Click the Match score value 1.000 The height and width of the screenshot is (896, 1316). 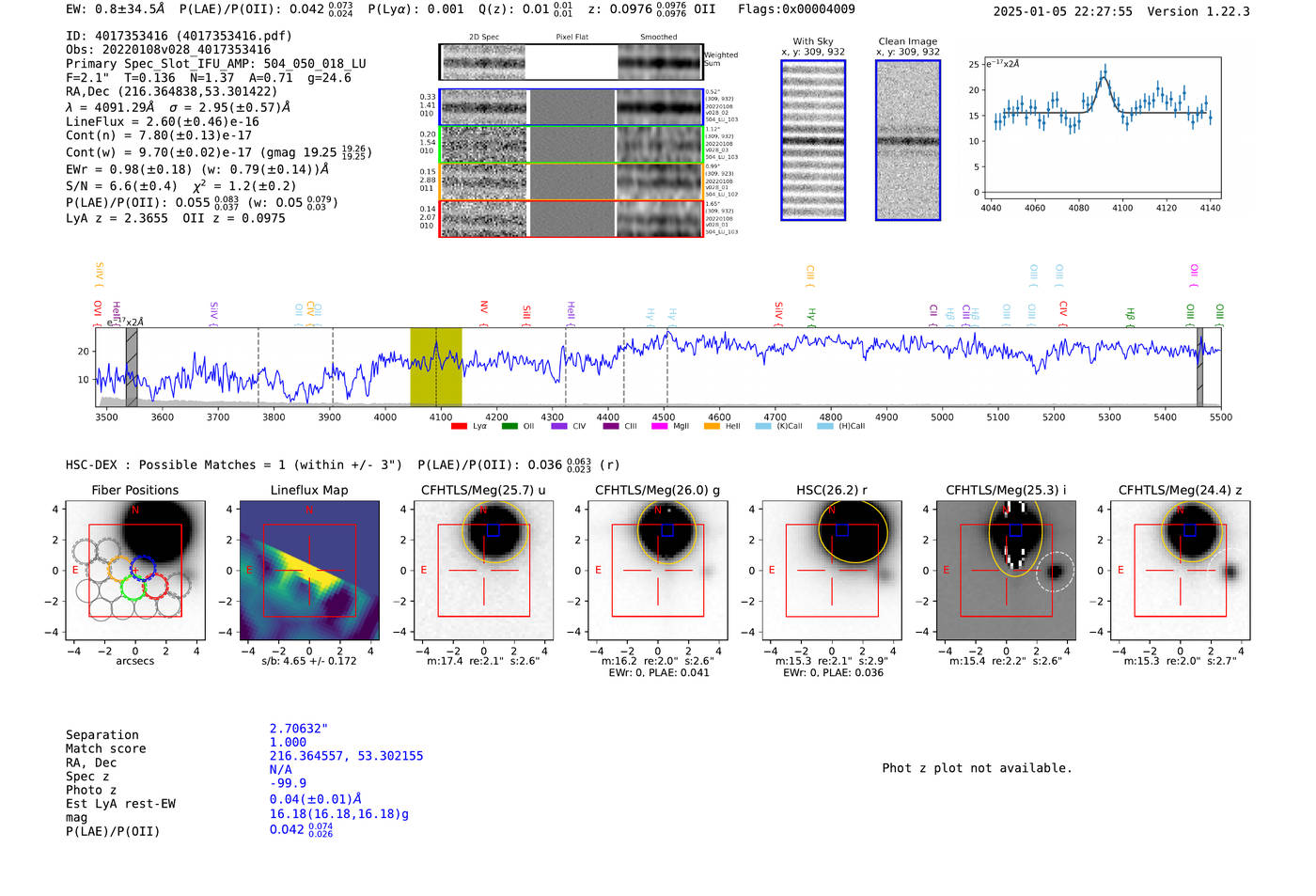[288, 742]
